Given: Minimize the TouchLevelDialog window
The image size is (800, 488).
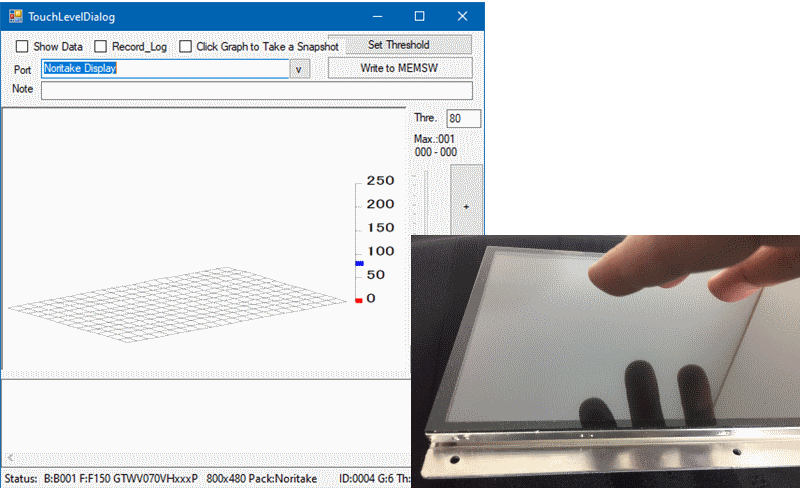Looking at the screenshot, I should tap(377, 16).
